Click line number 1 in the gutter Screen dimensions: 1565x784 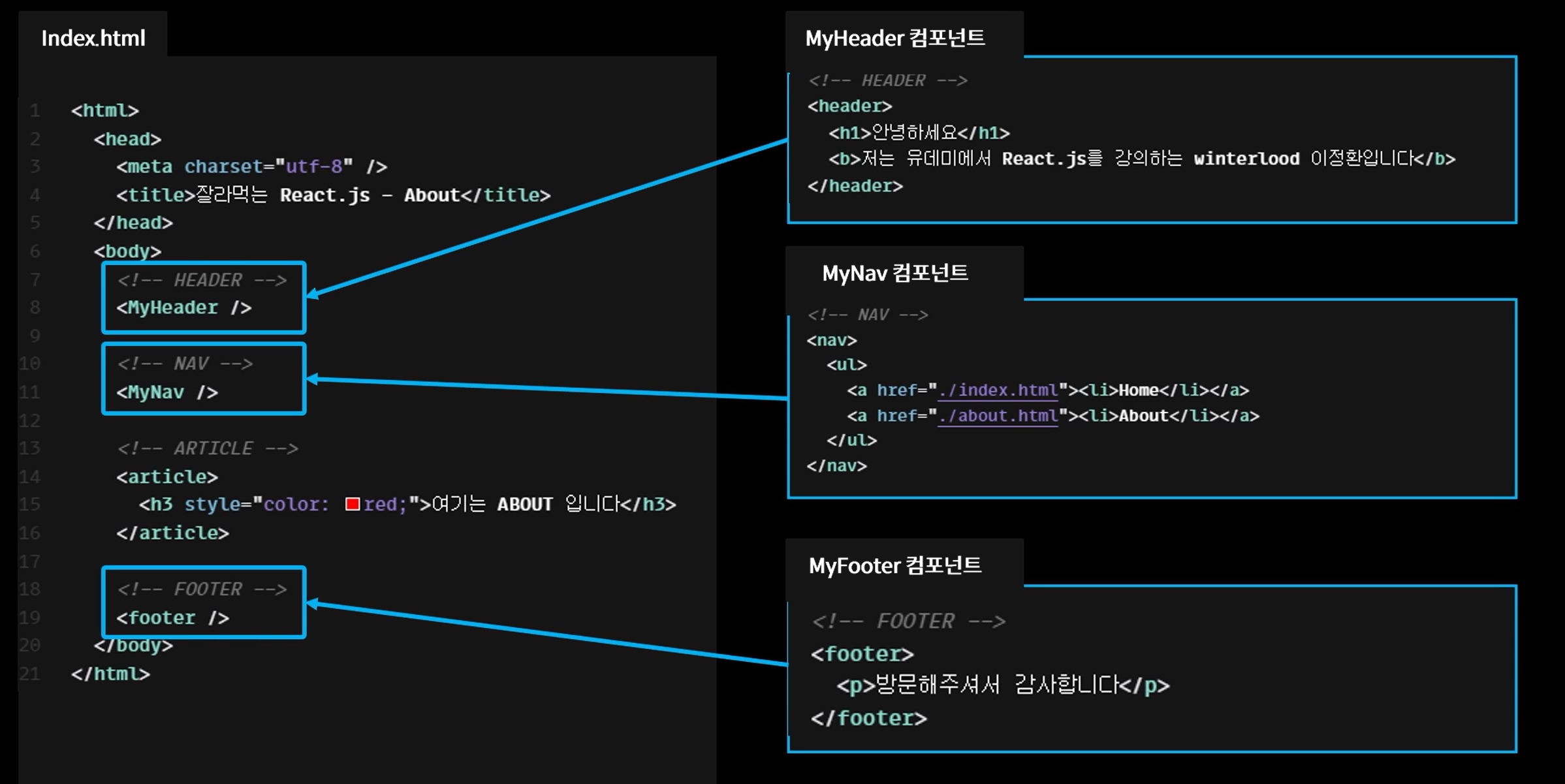(35, 110)
